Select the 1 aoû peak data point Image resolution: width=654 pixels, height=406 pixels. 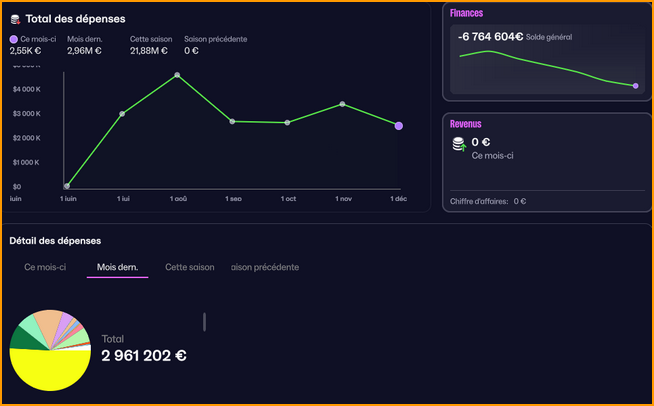(x=177, y=75)
